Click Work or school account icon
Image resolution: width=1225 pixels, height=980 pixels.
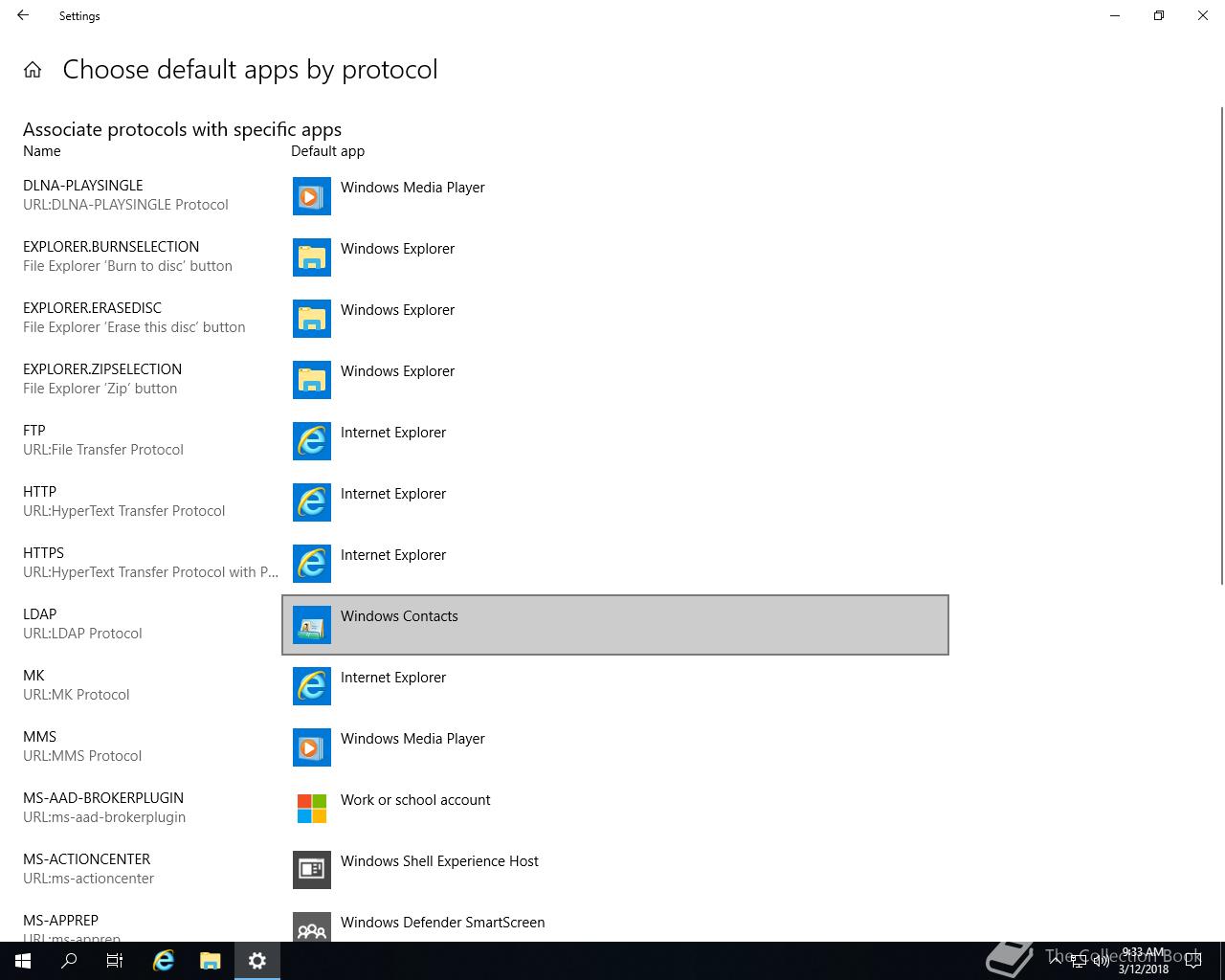[x=311, y=809]
